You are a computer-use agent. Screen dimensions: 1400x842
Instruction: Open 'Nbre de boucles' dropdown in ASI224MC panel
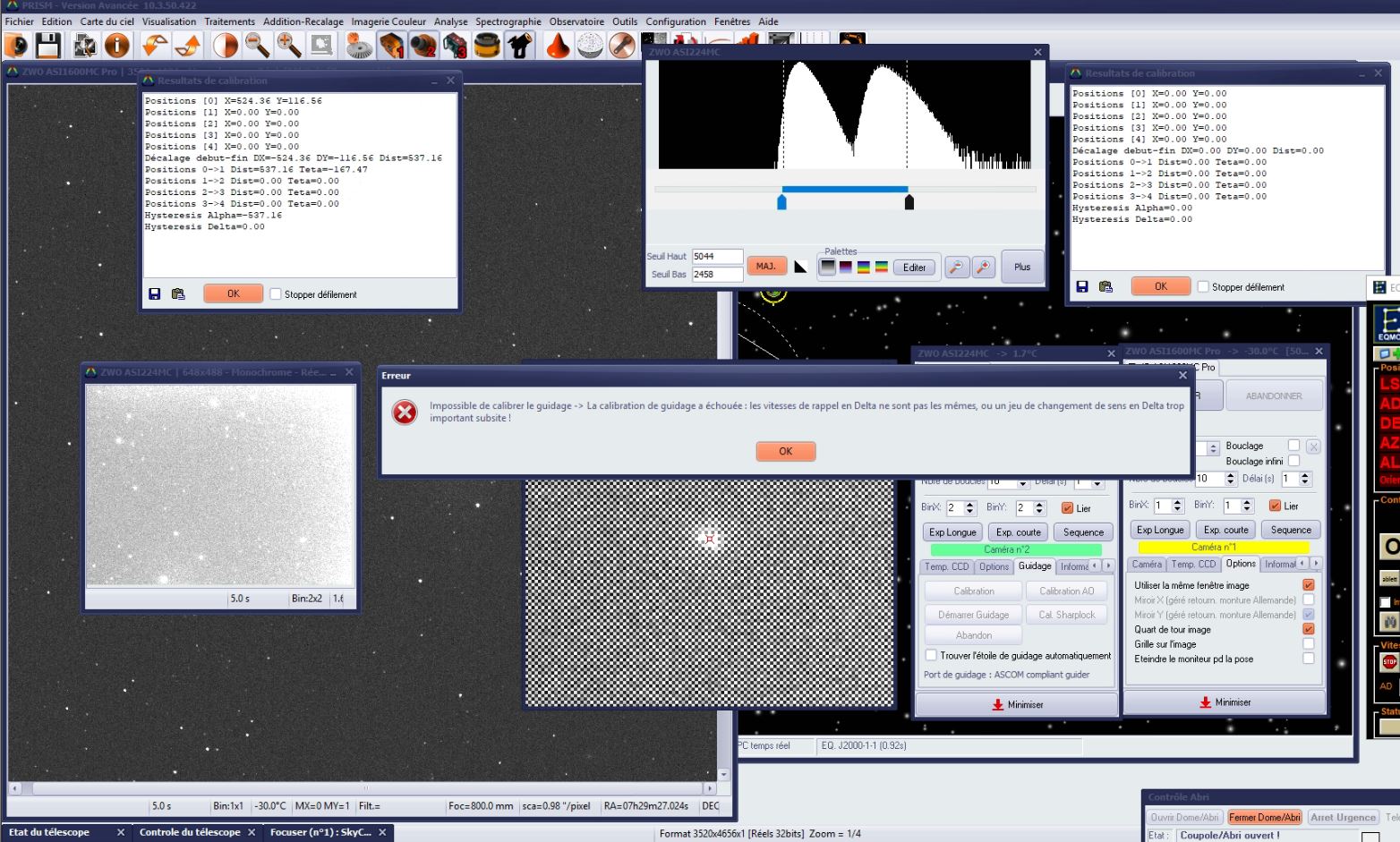coord(1022,482)
